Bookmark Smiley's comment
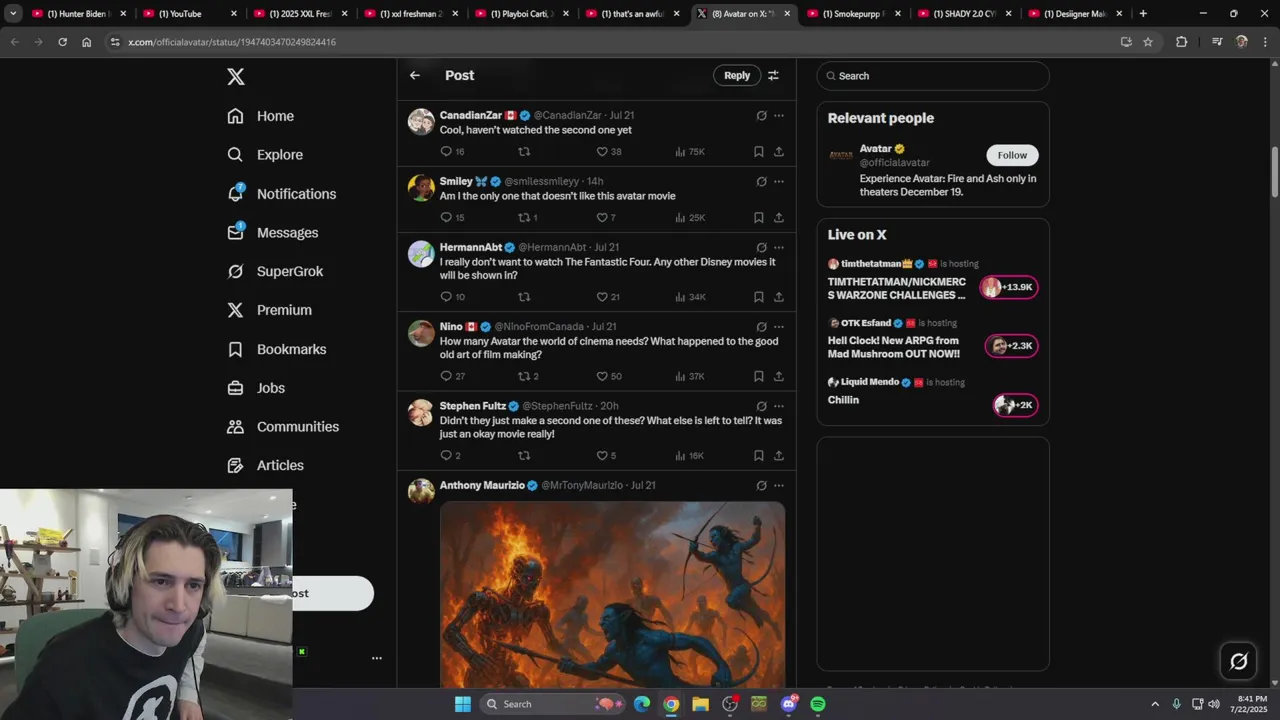 coord(759,218)
